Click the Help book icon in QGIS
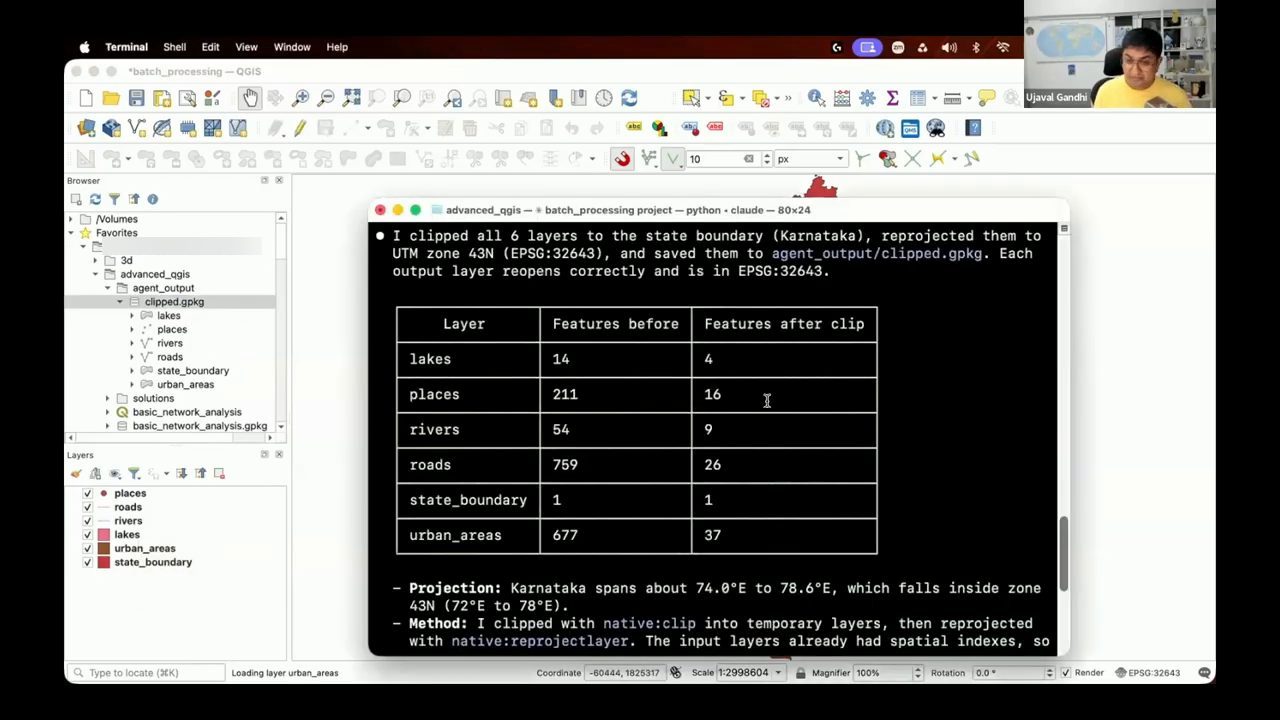 tap(973, 128)
